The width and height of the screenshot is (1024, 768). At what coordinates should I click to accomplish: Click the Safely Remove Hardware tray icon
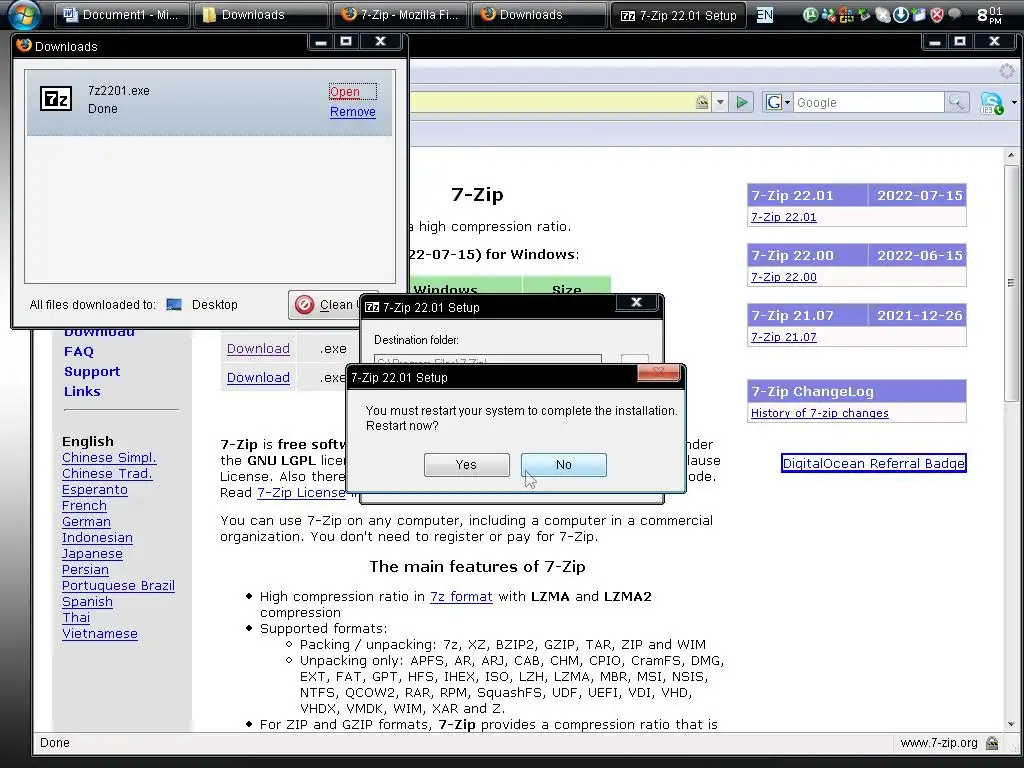[864, 14]
